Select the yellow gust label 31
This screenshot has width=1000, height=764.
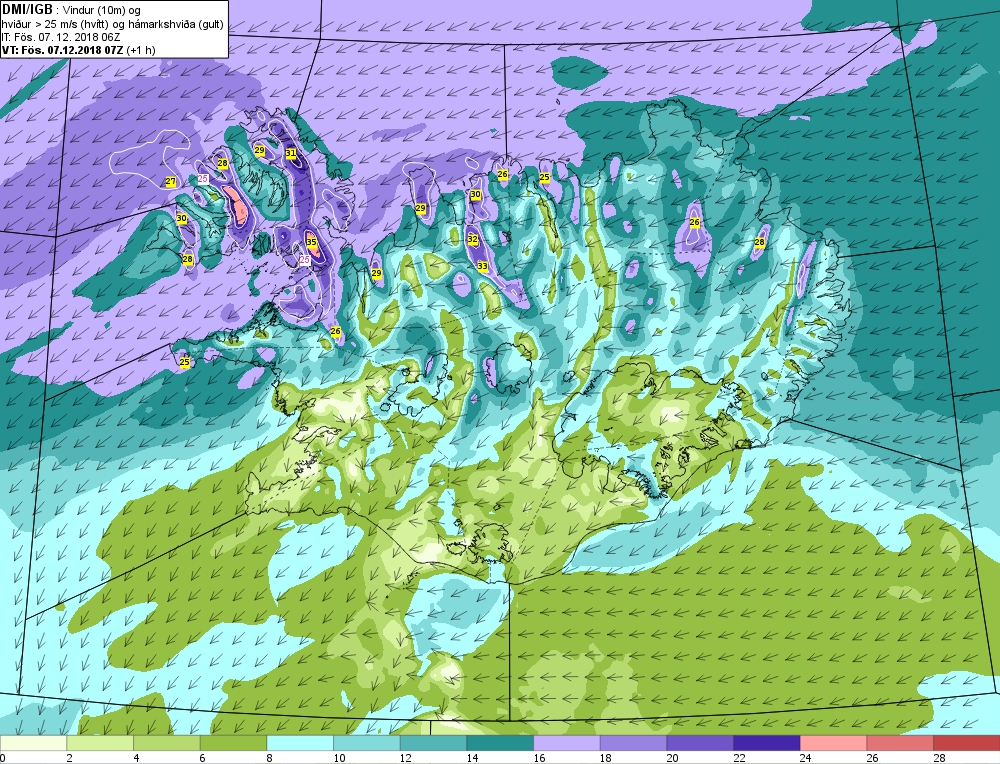291,153
